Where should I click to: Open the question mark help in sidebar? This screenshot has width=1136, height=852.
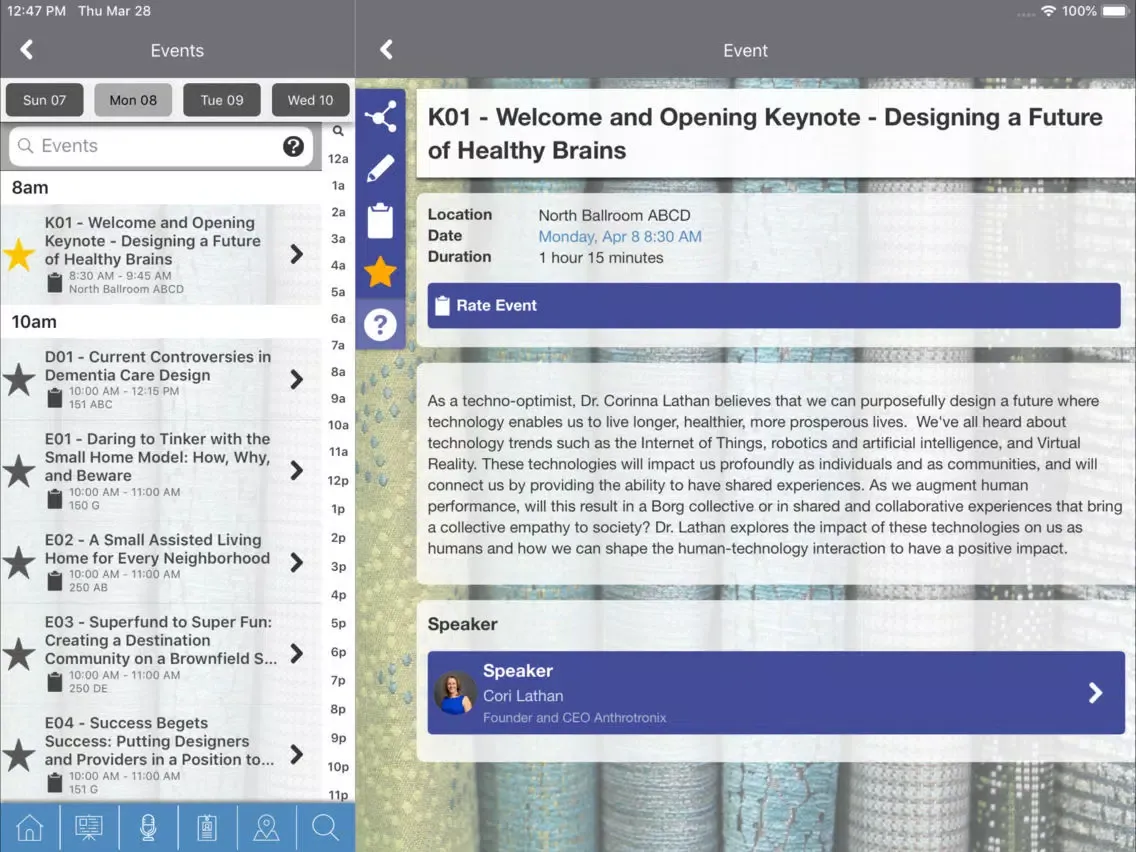380,325
